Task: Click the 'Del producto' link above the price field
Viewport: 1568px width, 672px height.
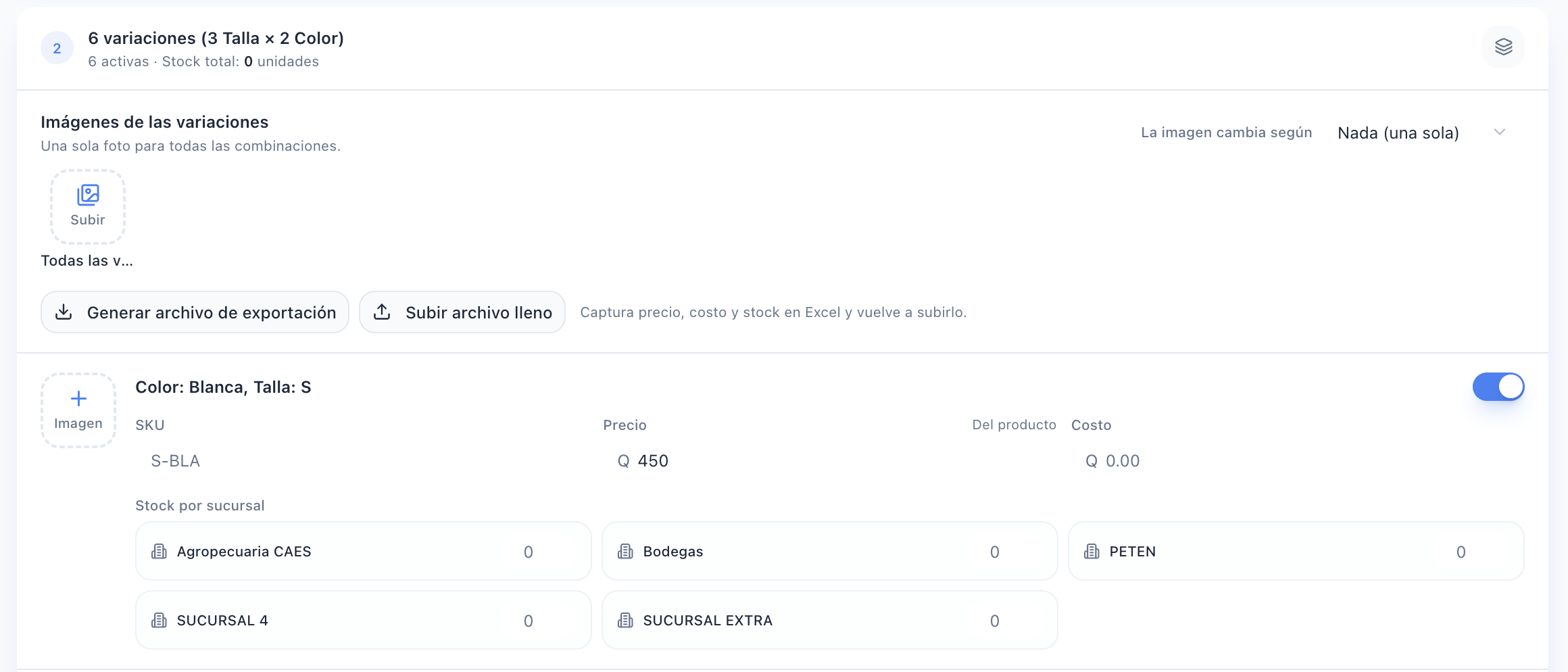Action: click(x=1014, y=425)
